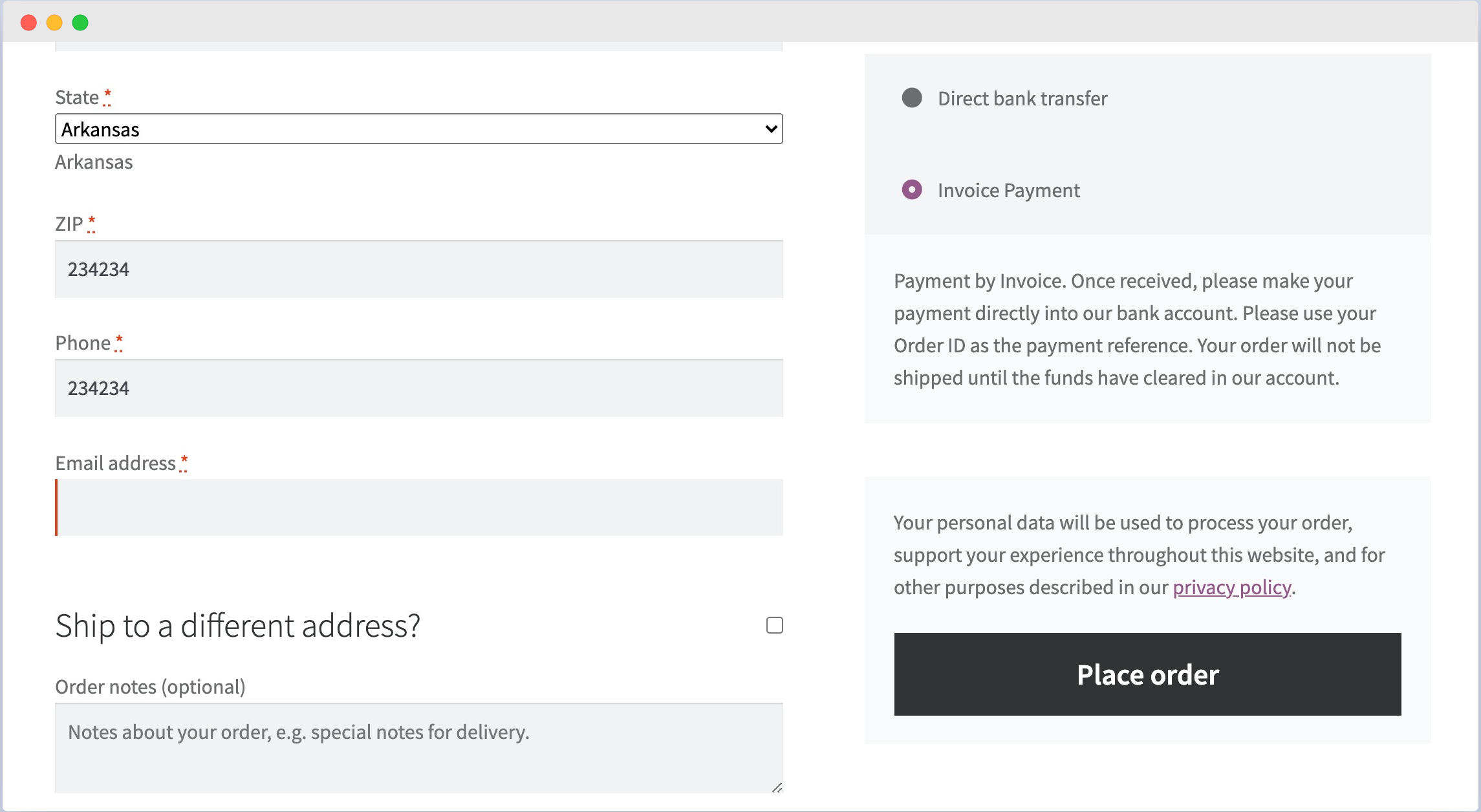Image resolution: width=1481 pixels, height=812 pixels.
Task: Check the Ship to a different address box
Action: click(x=775, y=625)
